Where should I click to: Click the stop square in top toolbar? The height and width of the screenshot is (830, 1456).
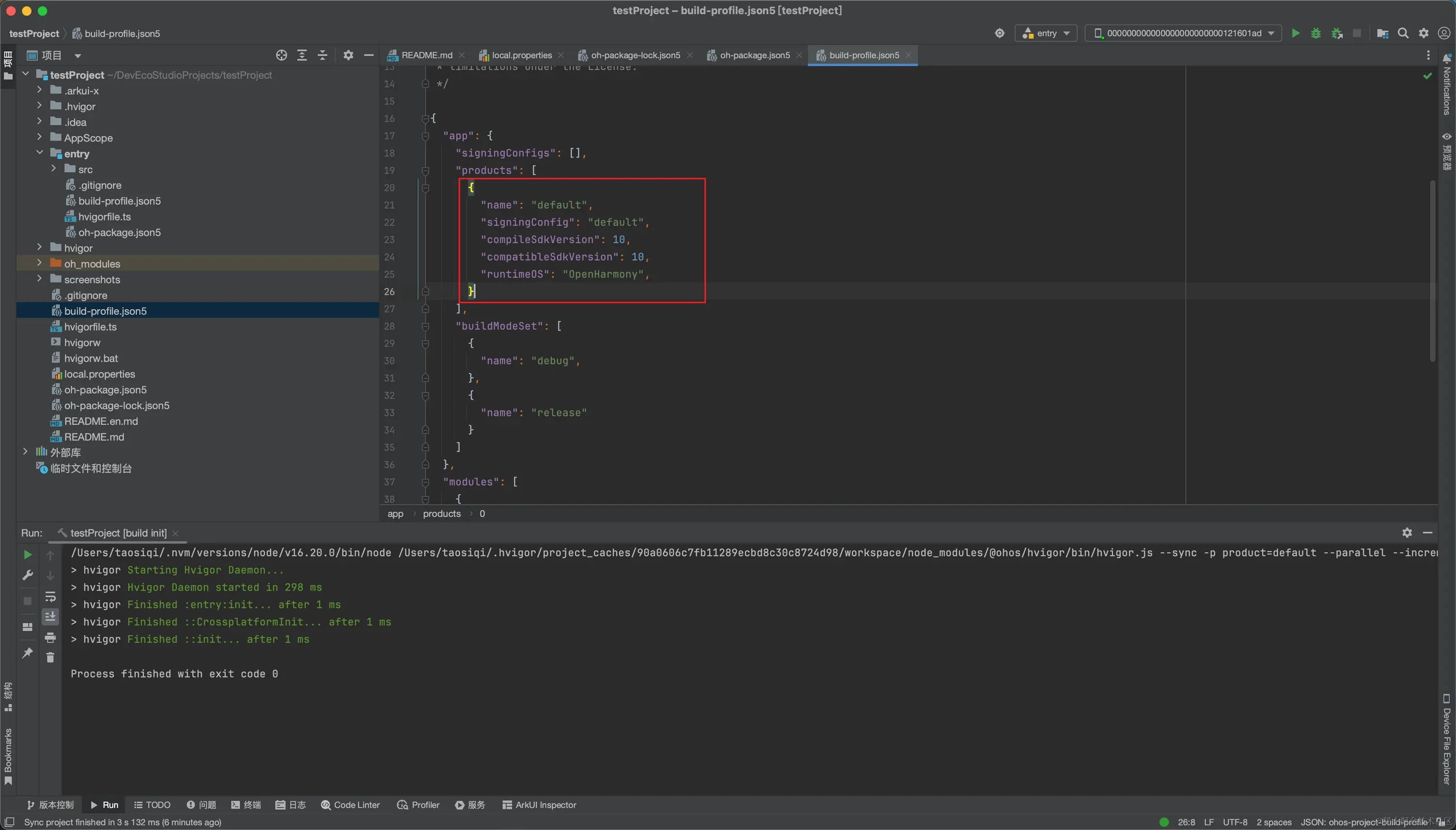click(1357, 33)
